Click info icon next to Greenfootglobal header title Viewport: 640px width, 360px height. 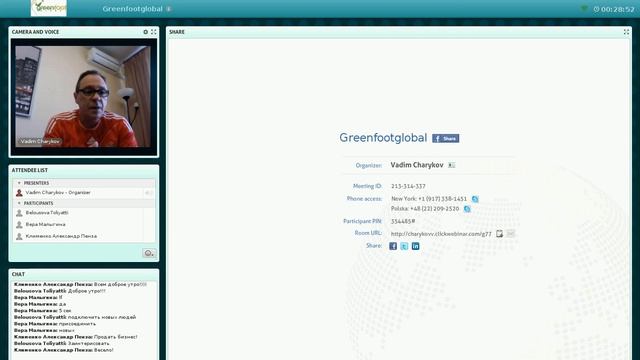click(169, 9)
